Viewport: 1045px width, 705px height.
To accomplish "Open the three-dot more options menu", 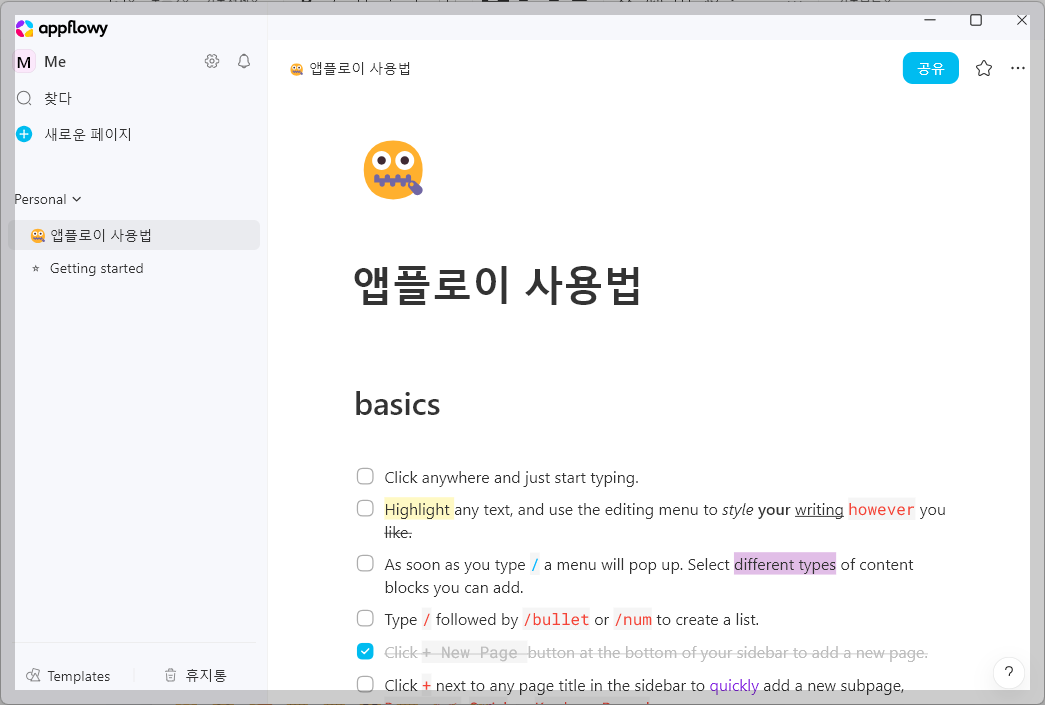I will coord(1018,68).
